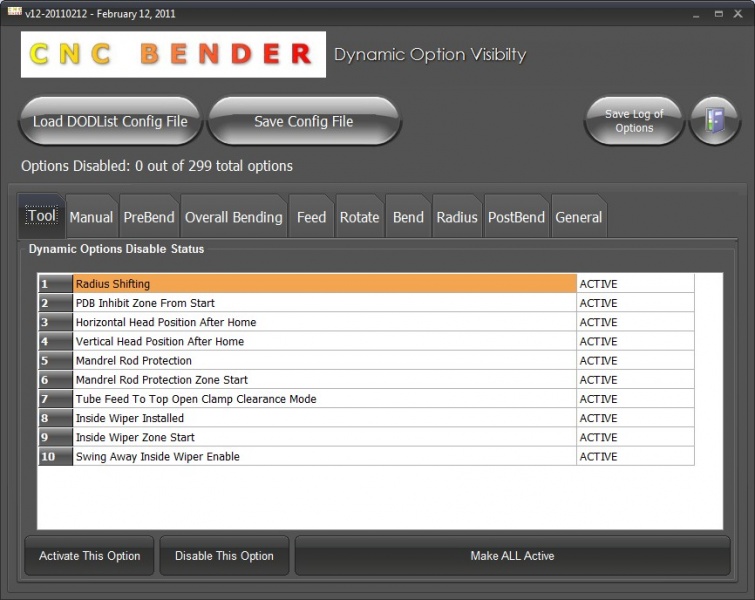The width and height of the screenshot is (755, 600).
Task: Switch to the Feed tab
Action: pyautogui.click(x=311, y=217)
